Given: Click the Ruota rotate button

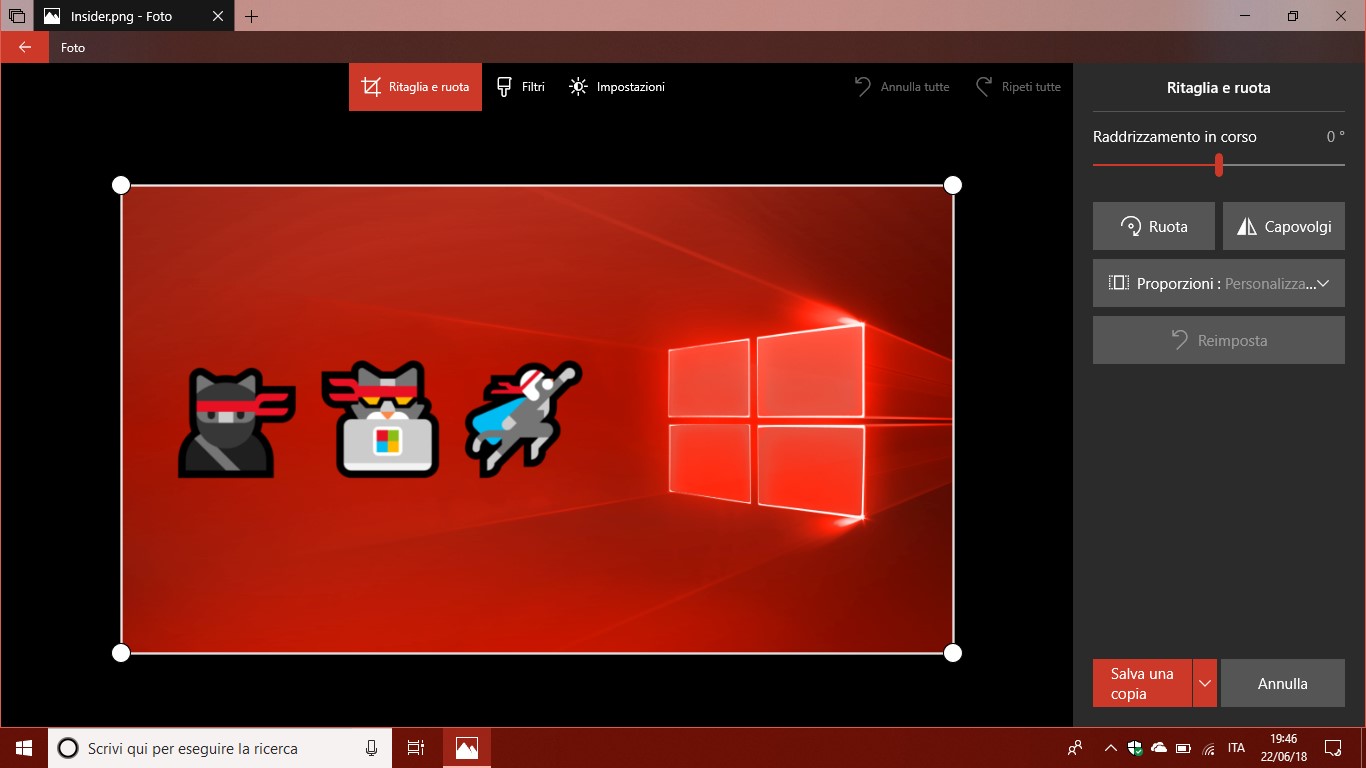Looking at the screenshot, I should pyautogui.click(x=1154, y=226).
